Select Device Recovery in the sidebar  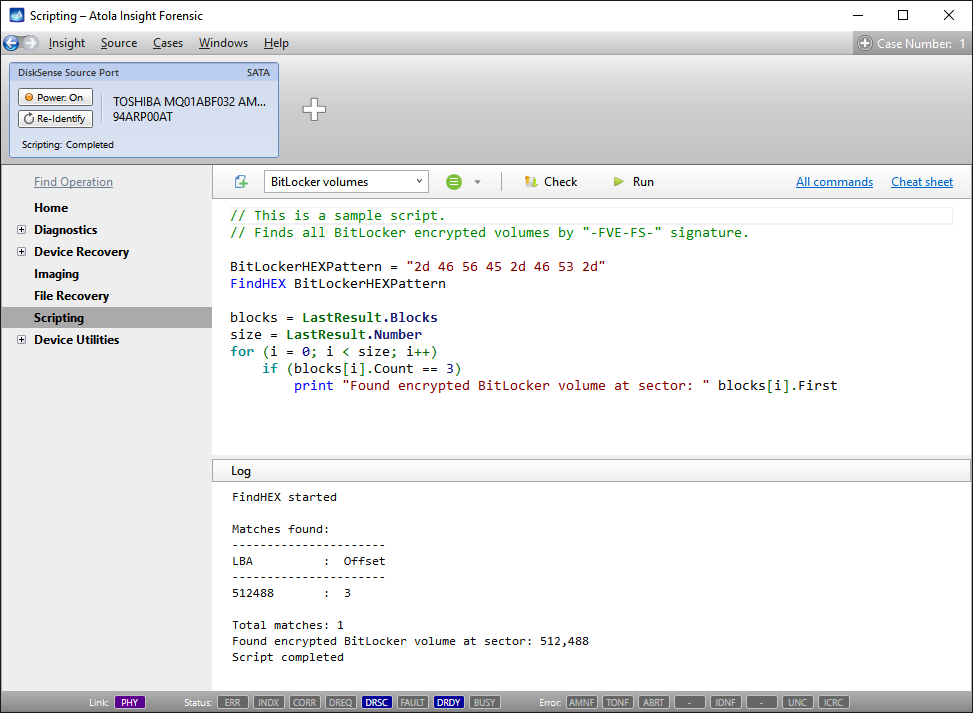click(81, 251)
